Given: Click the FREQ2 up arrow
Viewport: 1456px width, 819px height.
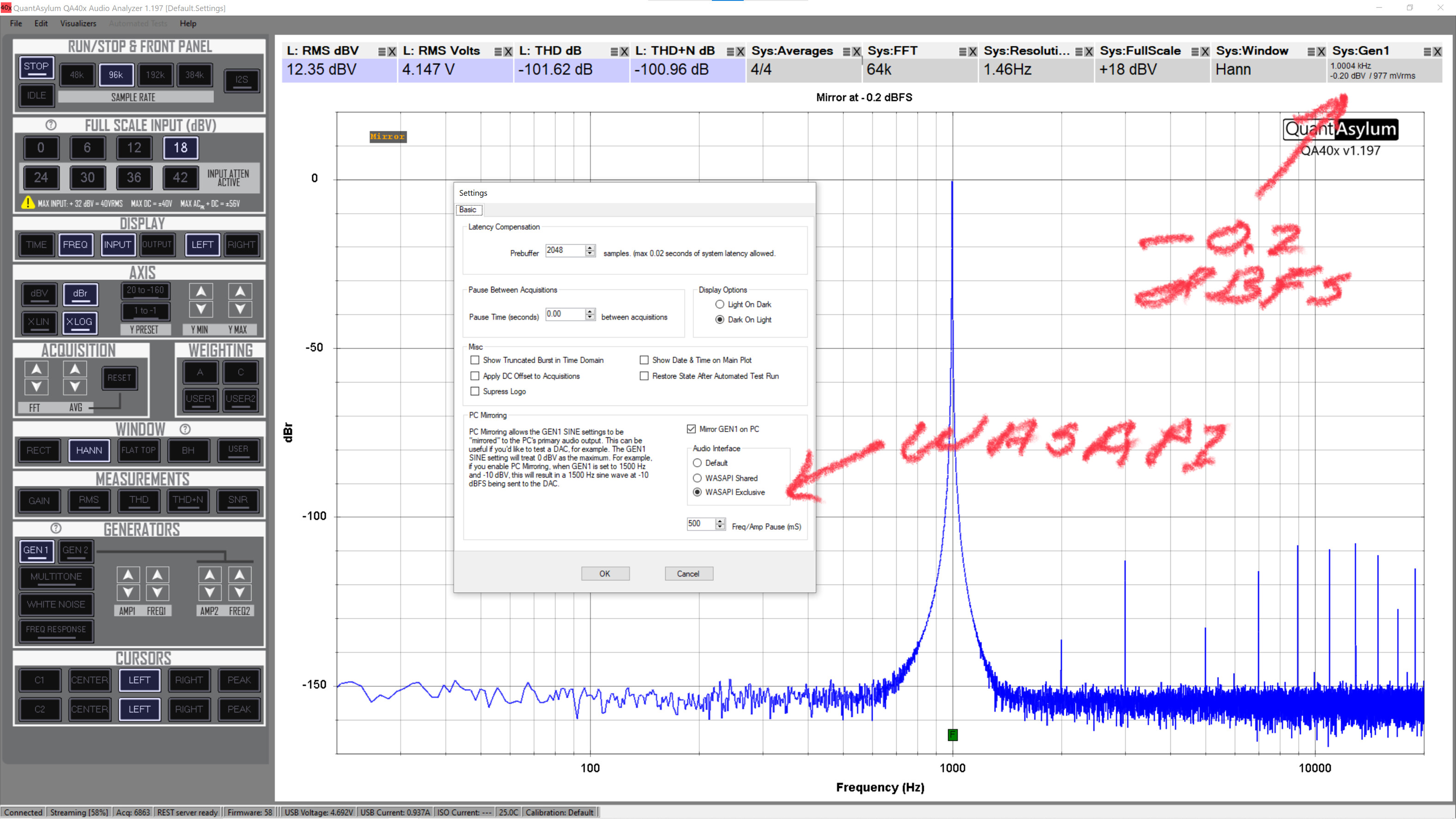Looking at the screenshot, I should pos(240,575).
